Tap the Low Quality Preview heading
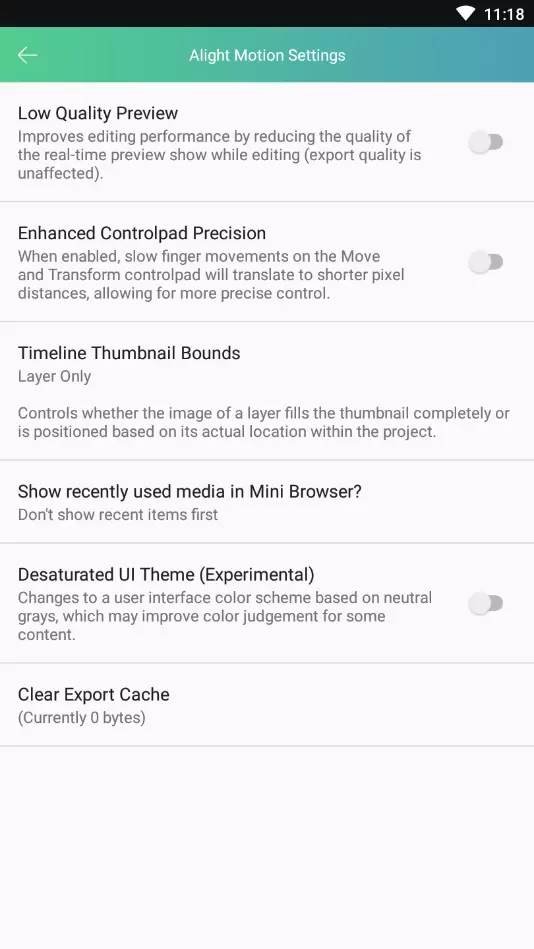534x949 pixels. point(97,113)
